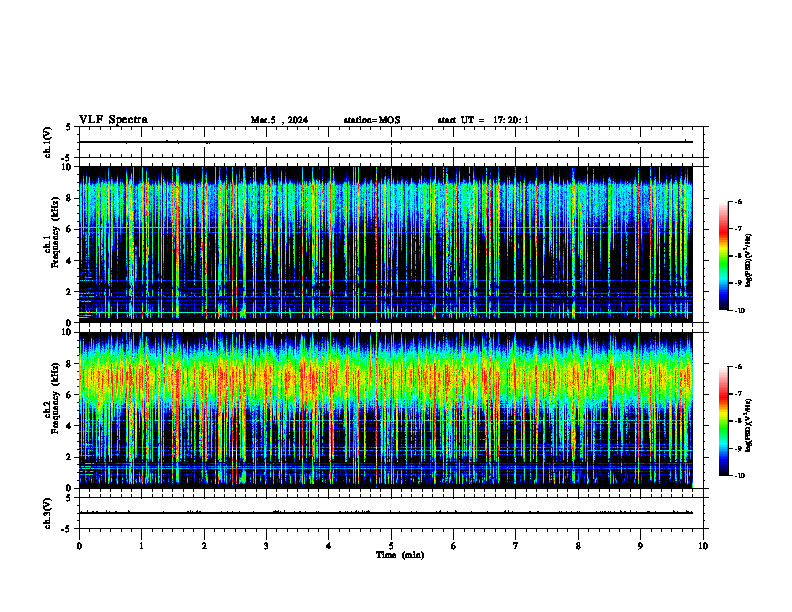Click the ch.1 spectrogram panel
Image resolution: width=792 pixels, height=612 pixels.
click(386, 244)
